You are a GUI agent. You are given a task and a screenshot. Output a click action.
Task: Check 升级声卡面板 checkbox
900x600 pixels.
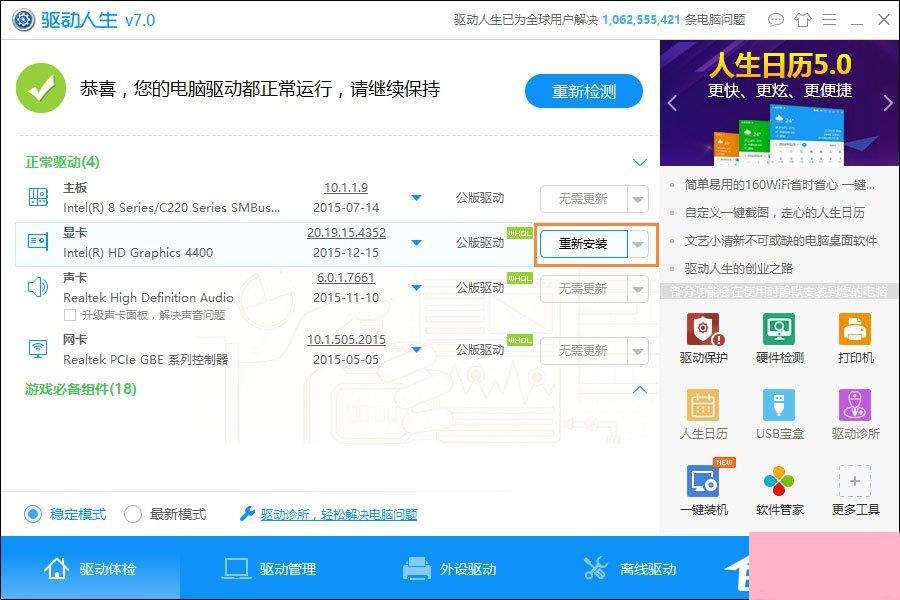click(70, 315)
